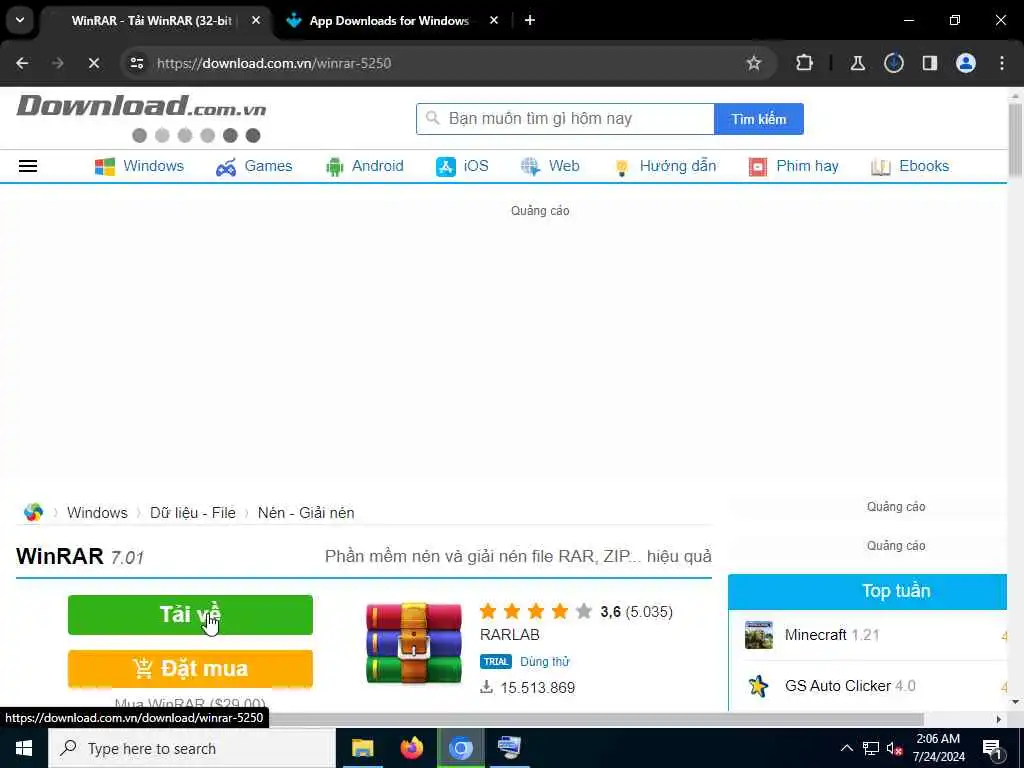This screenshot has width=1024, height=768.
Task: Click the address bar URL
Action: pos(274,63)
